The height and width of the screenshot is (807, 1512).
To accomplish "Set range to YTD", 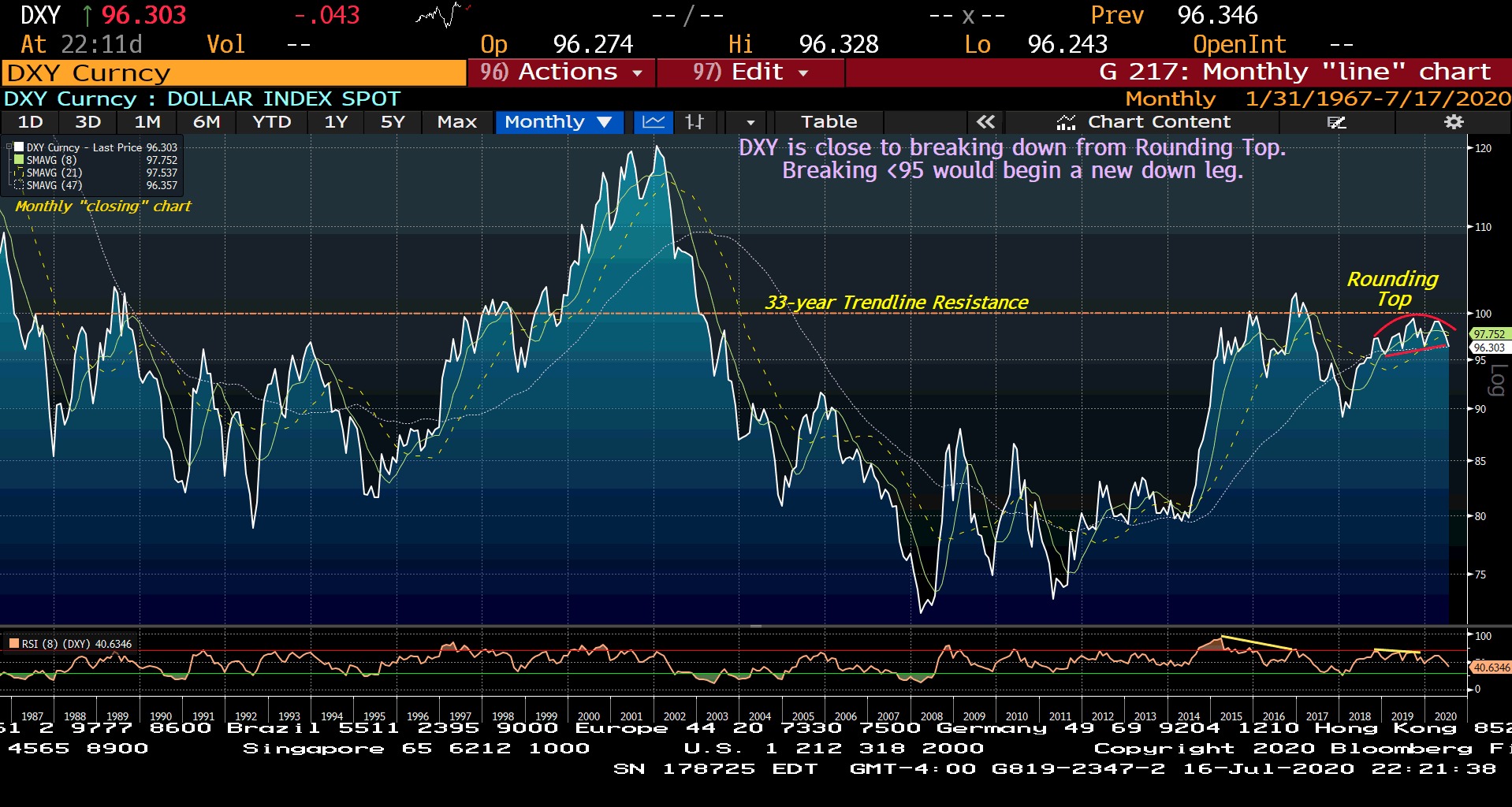I will 271,122.
